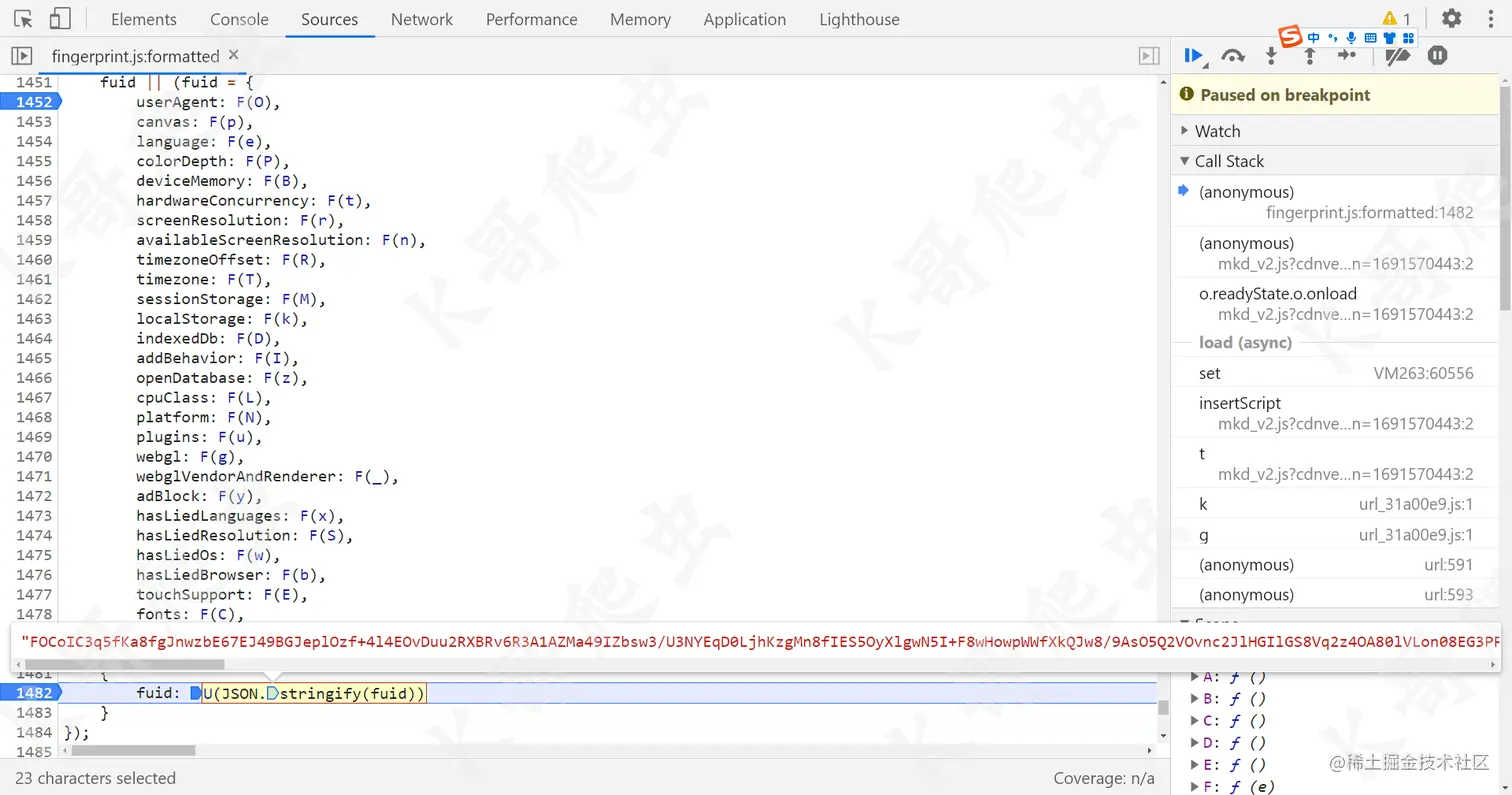The image size is (1512, 795).
Task: Expand scope variable A
Action: click(x=1194, y=676)
